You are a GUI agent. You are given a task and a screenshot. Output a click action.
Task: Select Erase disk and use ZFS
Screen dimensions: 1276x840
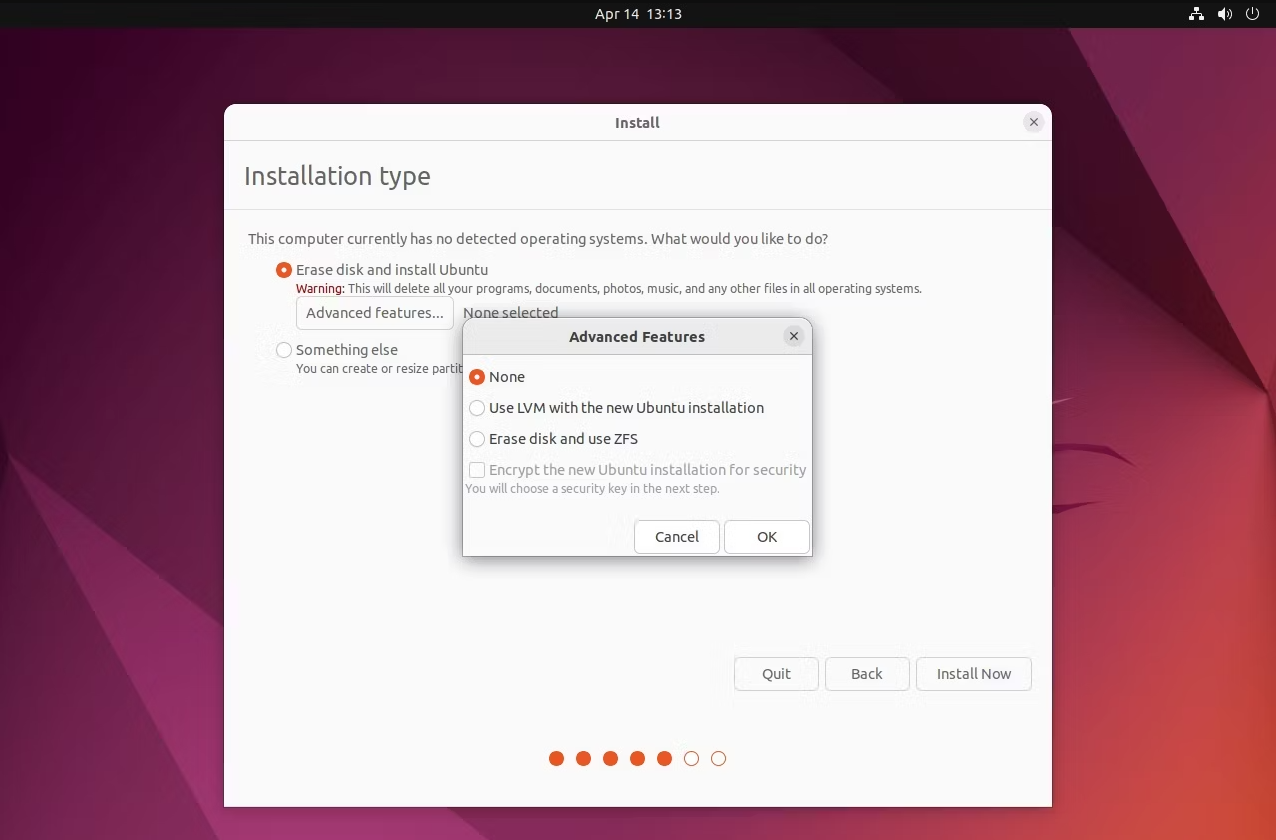(x=477, y=439)
